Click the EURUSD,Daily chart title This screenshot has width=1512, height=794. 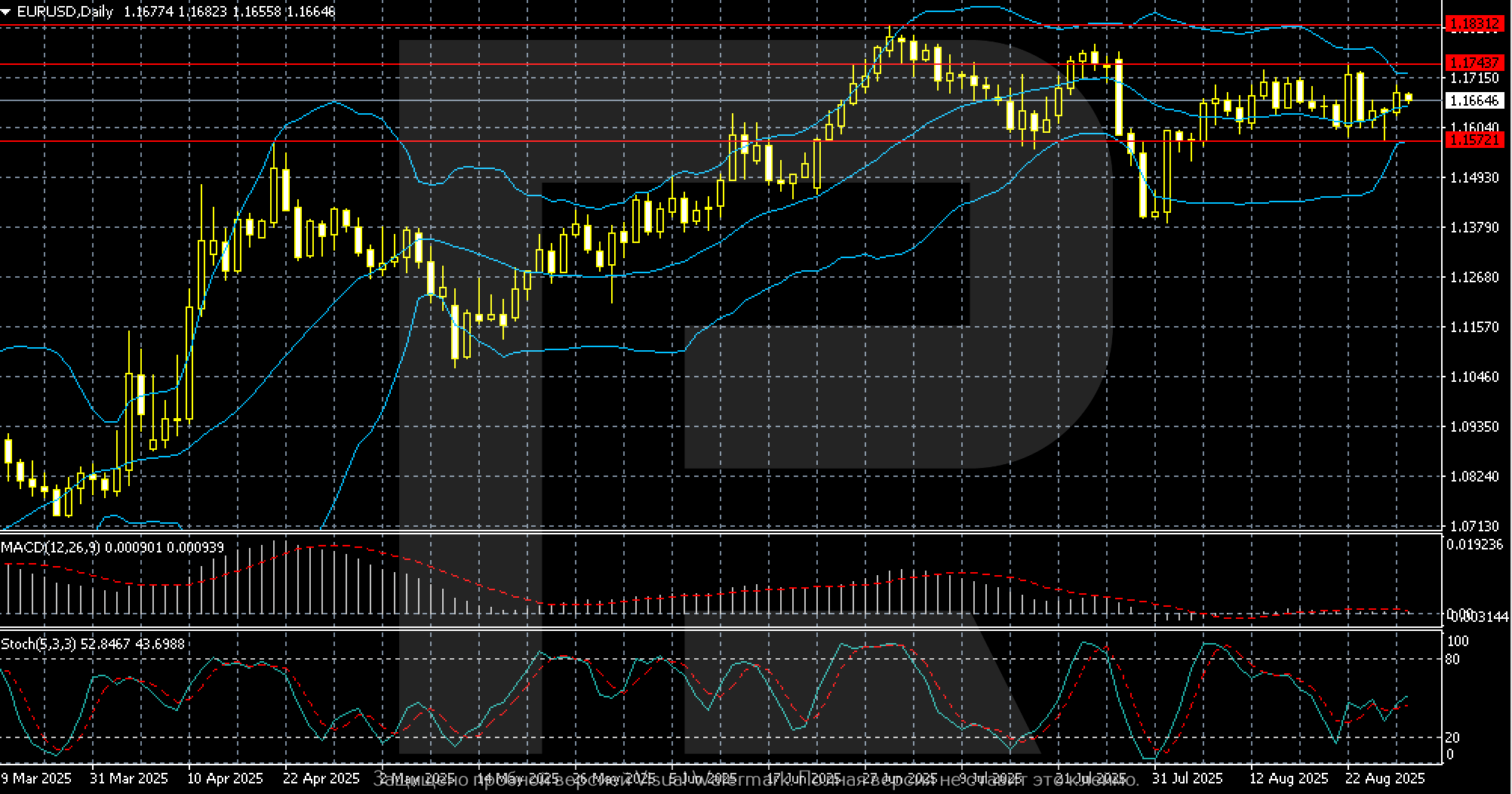point(64,12)
